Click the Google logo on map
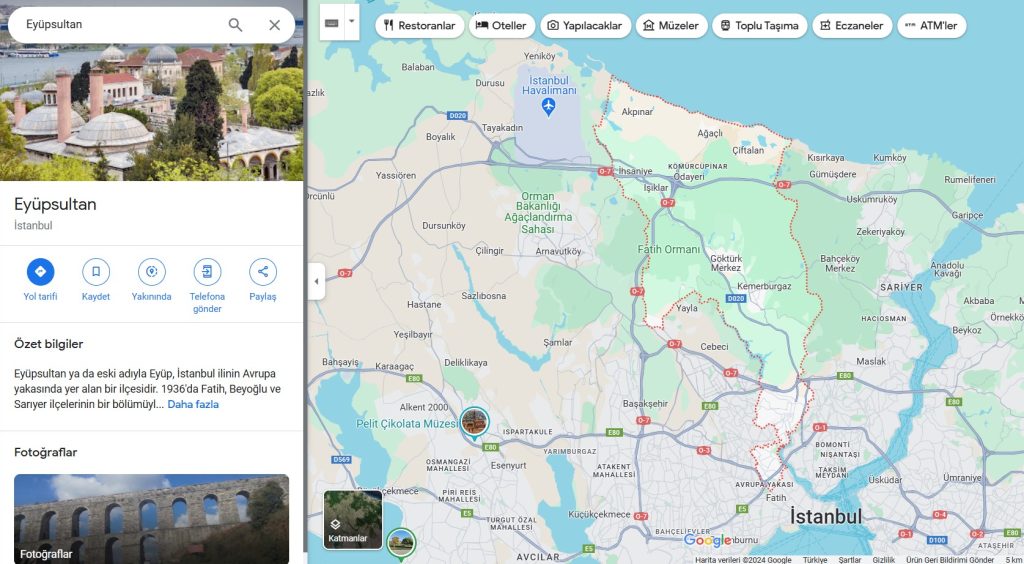Image resolution: width=1024 pixels, height=564 pixels. [707, 540]
